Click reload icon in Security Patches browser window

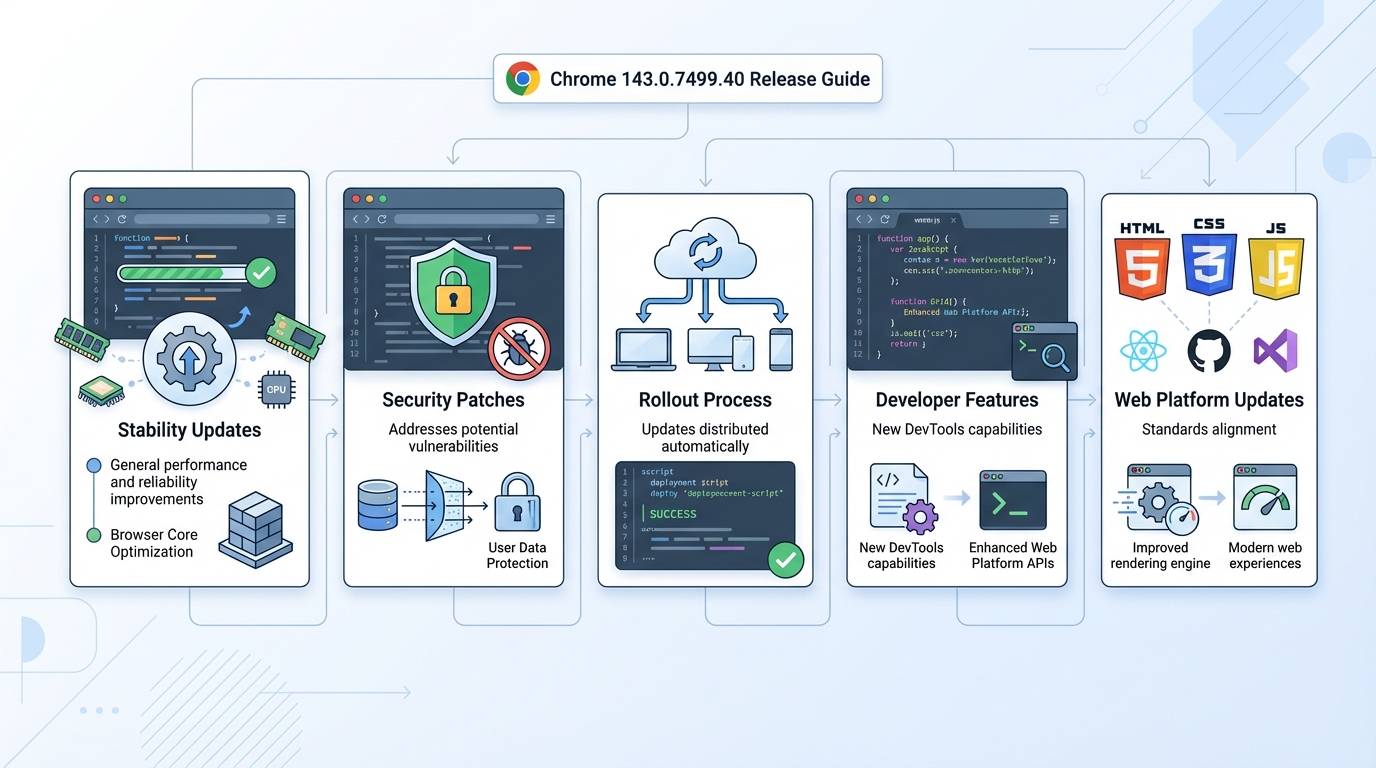coord(382,219)
